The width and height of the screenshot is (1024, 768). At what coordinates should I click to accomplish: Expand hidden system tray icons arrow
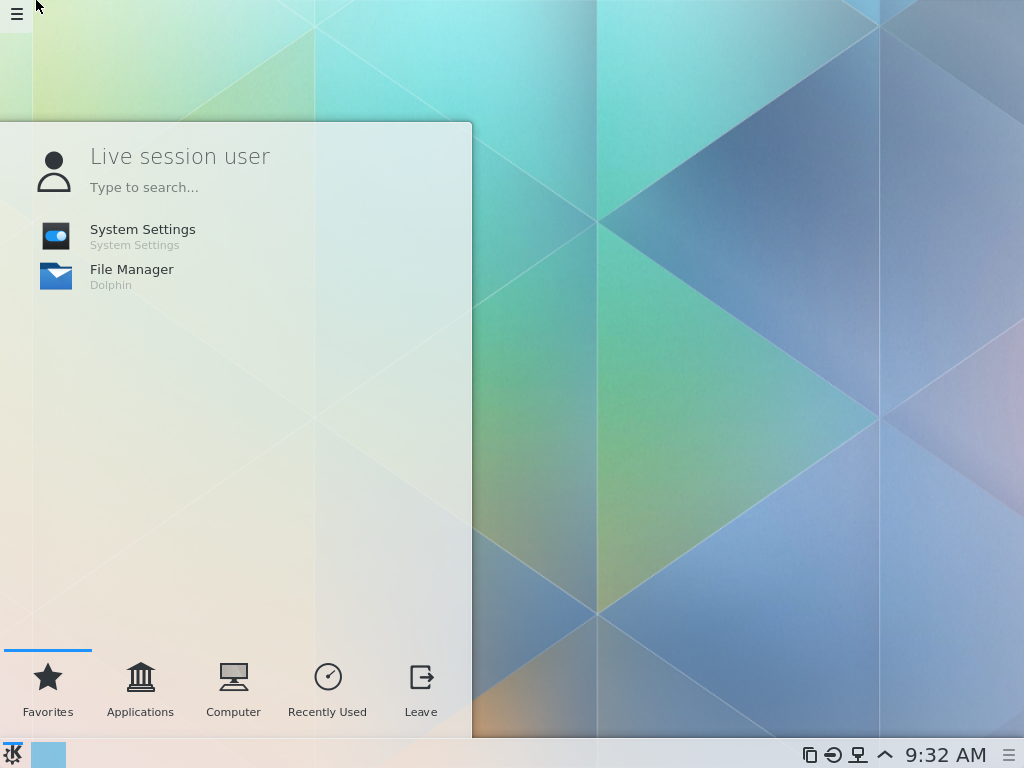point(884,755)
